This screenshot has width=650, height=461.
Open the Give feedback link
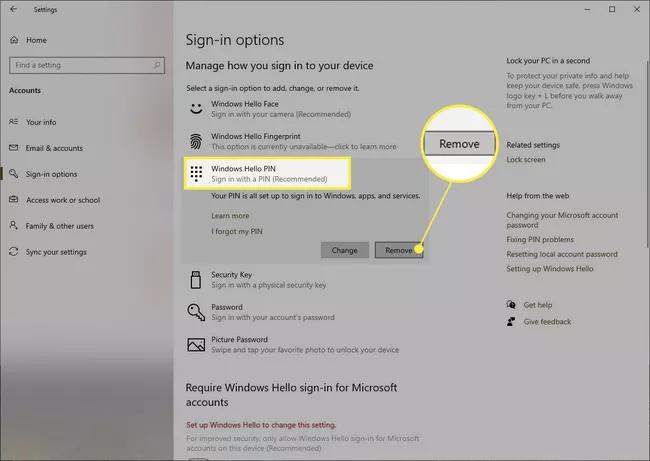pos(547,322)
